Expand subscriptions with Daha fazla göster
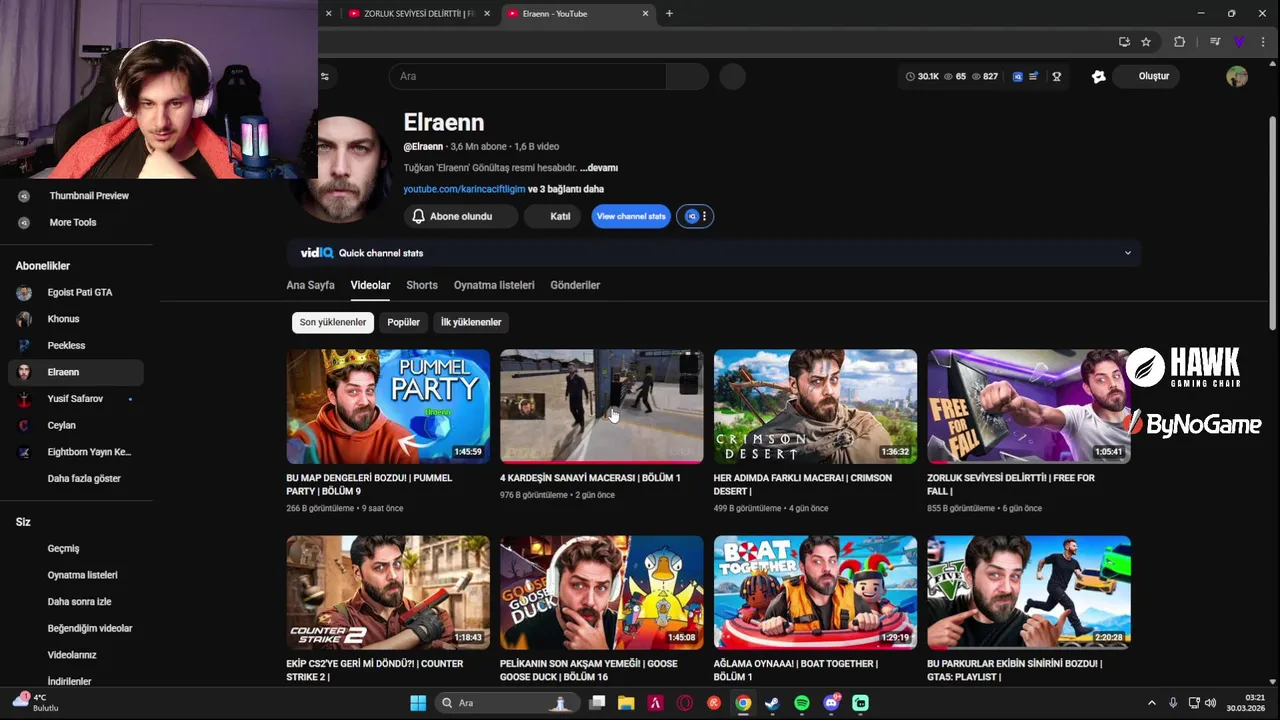The width and height of the screenshot is (1280, 720). pos(84,478)
